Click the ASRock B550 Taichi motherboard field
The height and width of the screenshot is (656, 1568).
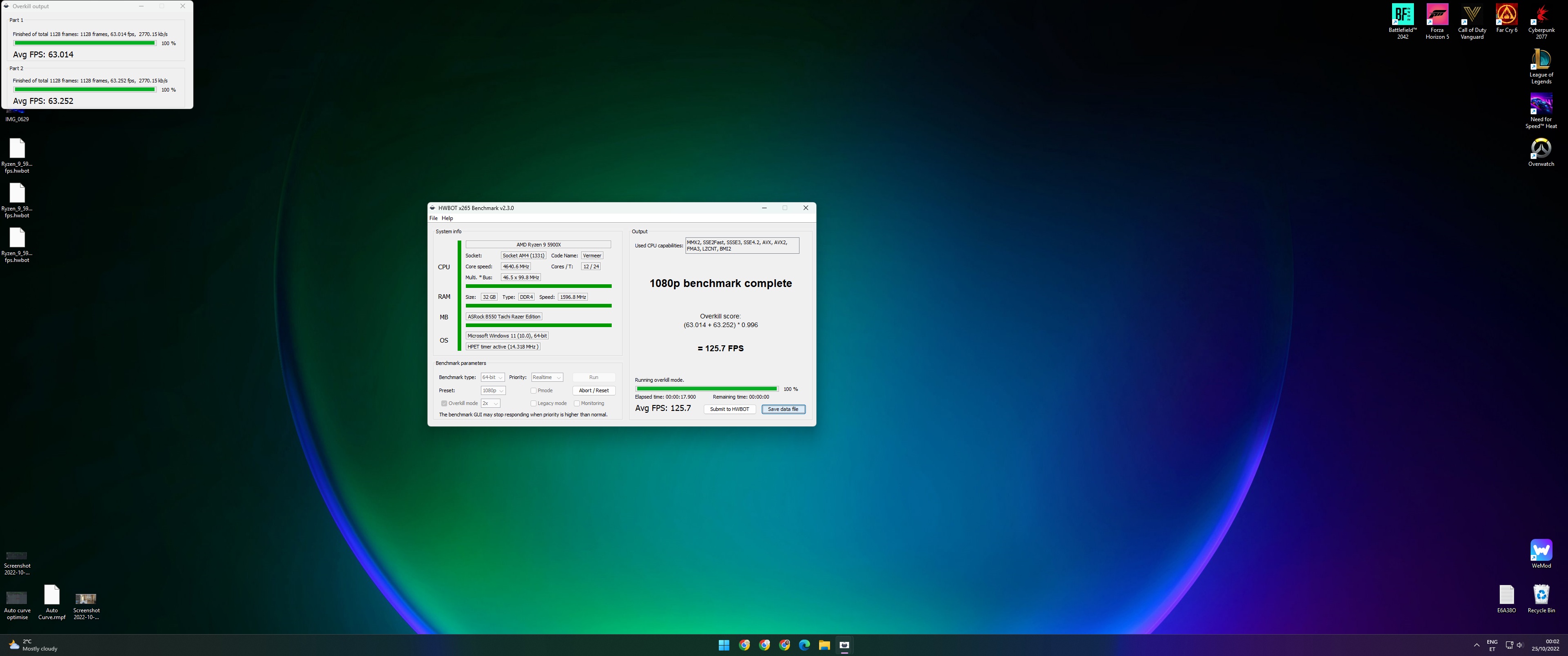[504, 317]
